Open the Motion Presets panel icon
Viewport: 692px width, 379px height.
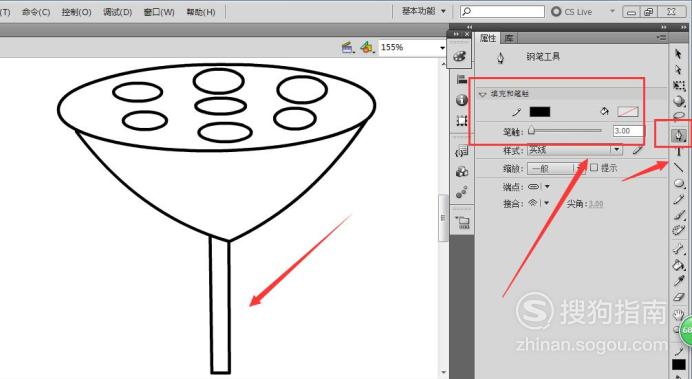pos(462,192)
